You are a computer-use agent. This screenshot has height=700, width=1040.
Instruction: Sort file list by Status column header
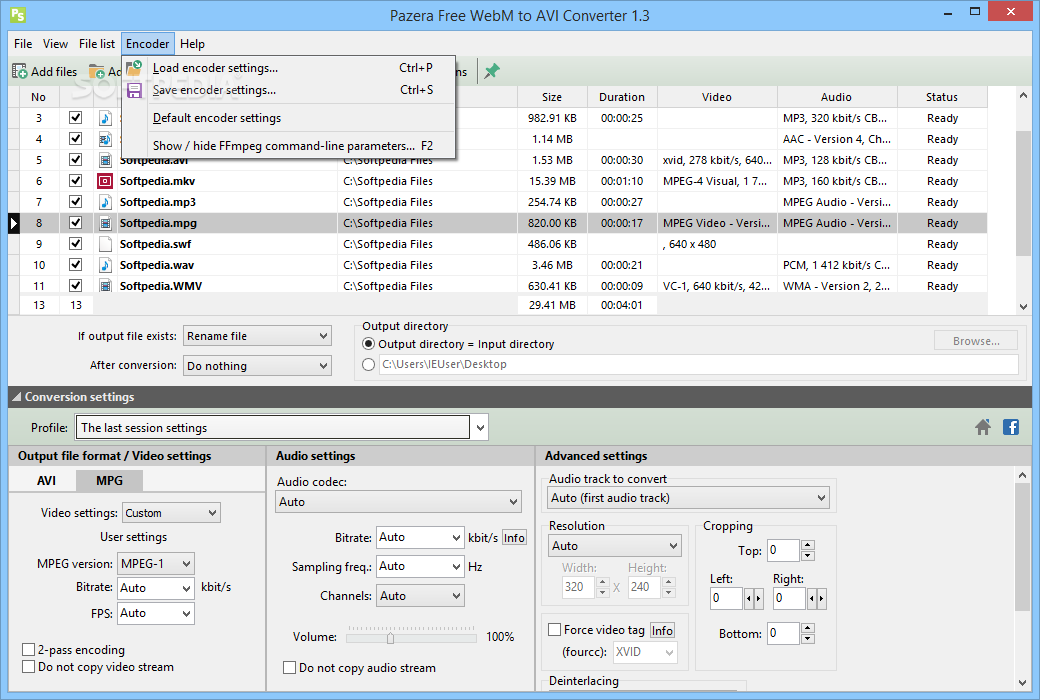tap(942, 97)
